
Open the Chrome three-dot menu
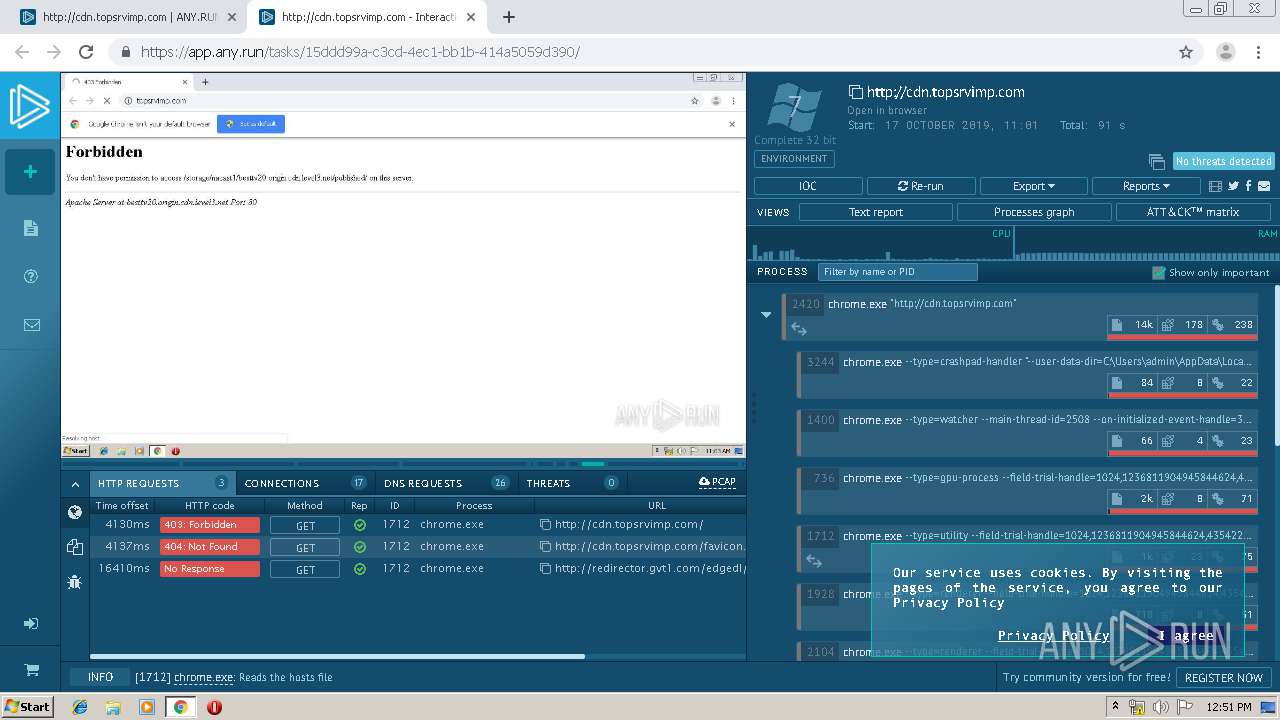(1258, 52)
